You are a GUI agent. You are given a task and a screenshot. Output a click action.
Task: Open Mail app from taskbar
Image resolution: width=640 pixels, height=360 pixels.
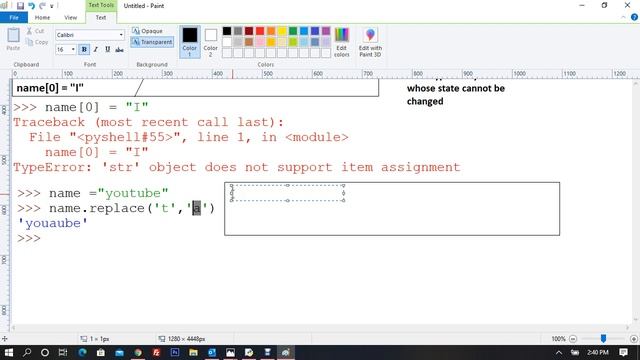tap(119, 353)
